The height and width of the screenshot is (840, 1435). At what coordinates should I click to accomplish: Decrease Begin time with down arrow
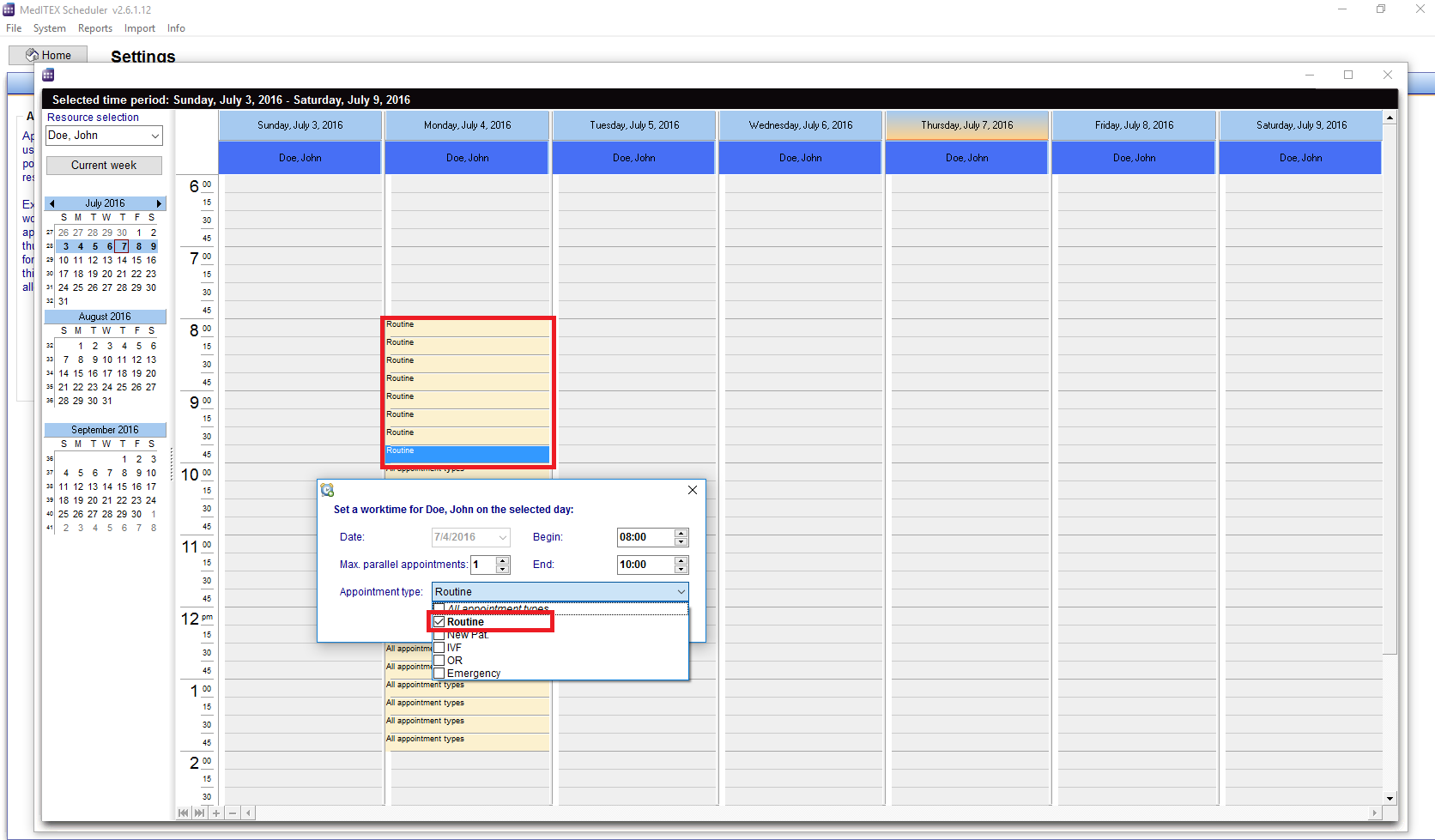point(681,541)
